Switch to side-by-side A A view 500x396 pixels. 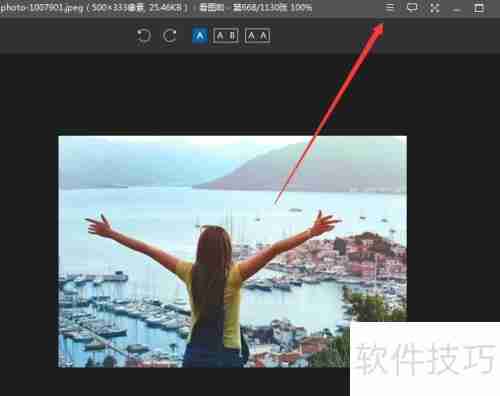tap(257, 36)
